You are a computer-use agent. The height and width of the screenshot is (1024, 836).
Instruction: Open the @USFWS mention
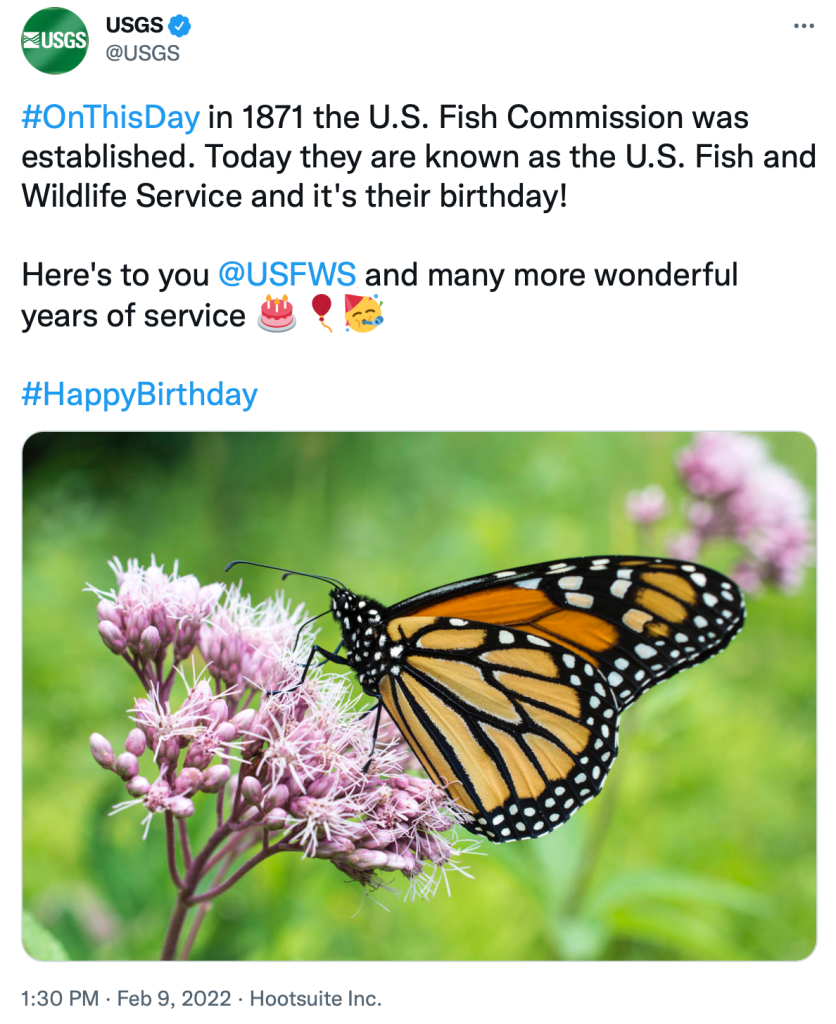pos(286,275)
